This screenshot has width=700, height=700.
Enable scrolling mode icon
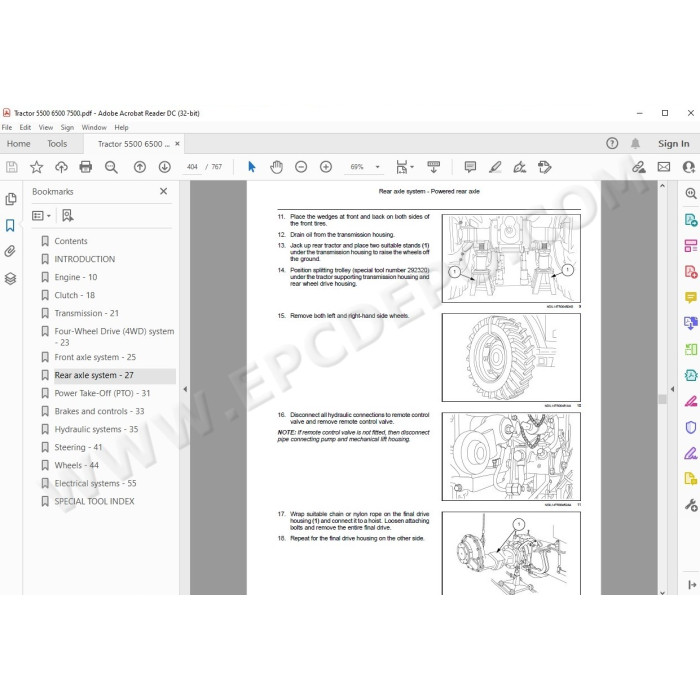(x=433, y=167)
